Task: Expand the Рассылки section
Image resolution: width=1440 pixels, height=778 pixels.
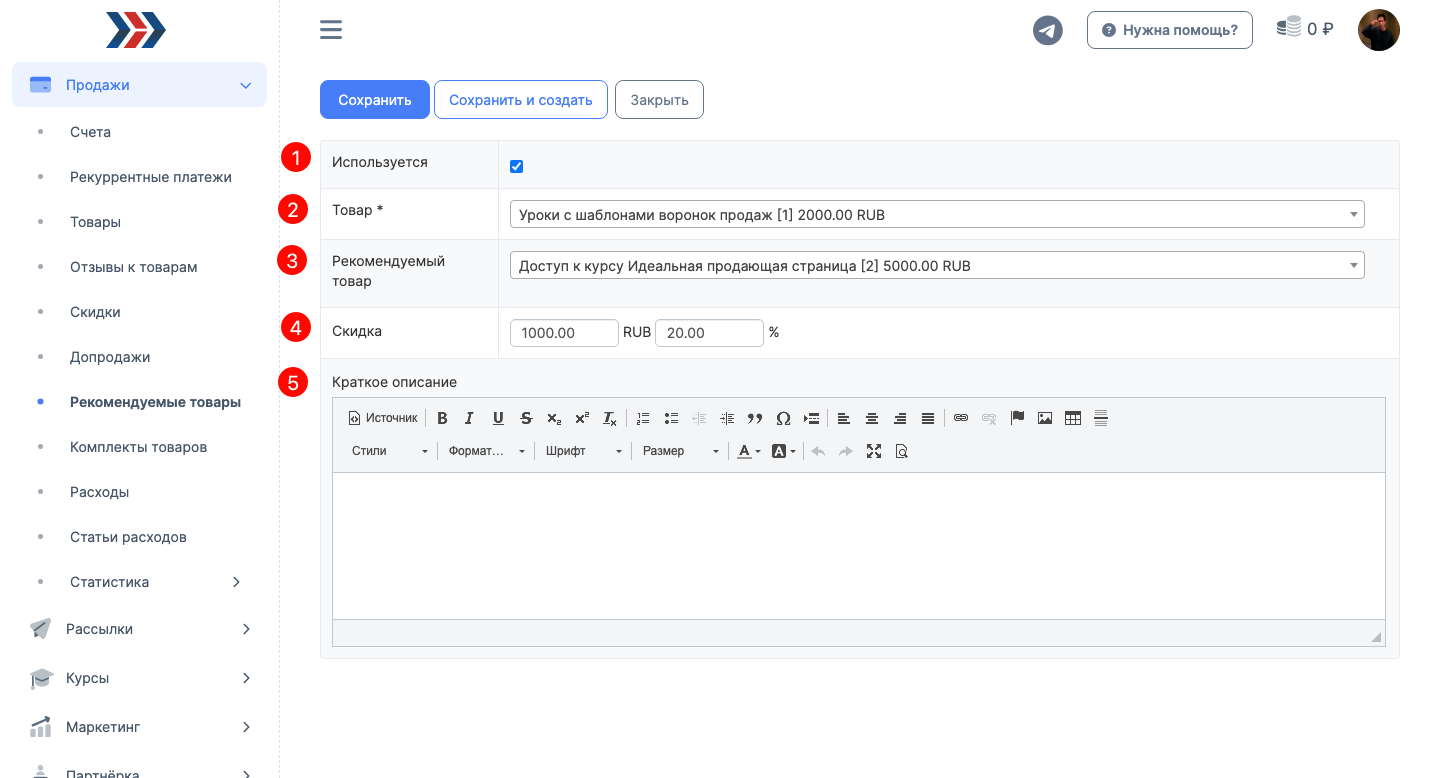Action: (139, 629)
